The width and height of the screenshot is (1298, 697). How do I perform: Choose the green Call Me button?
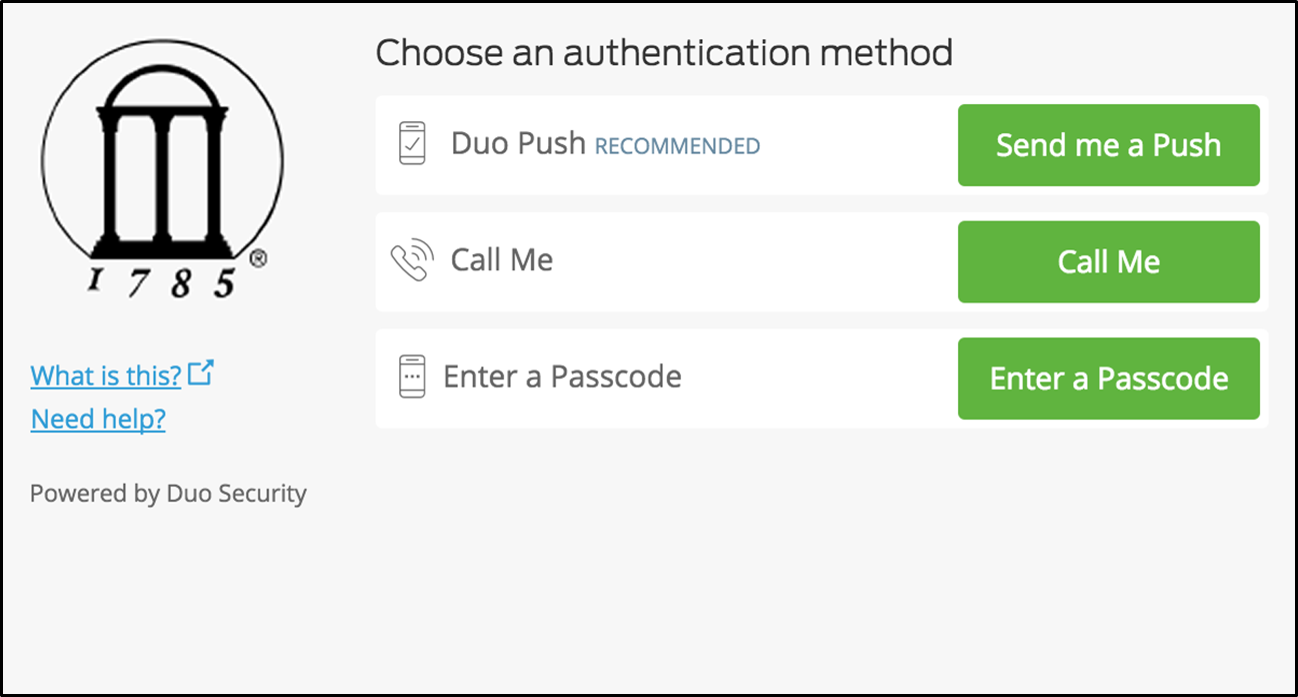click(1108, 262)
